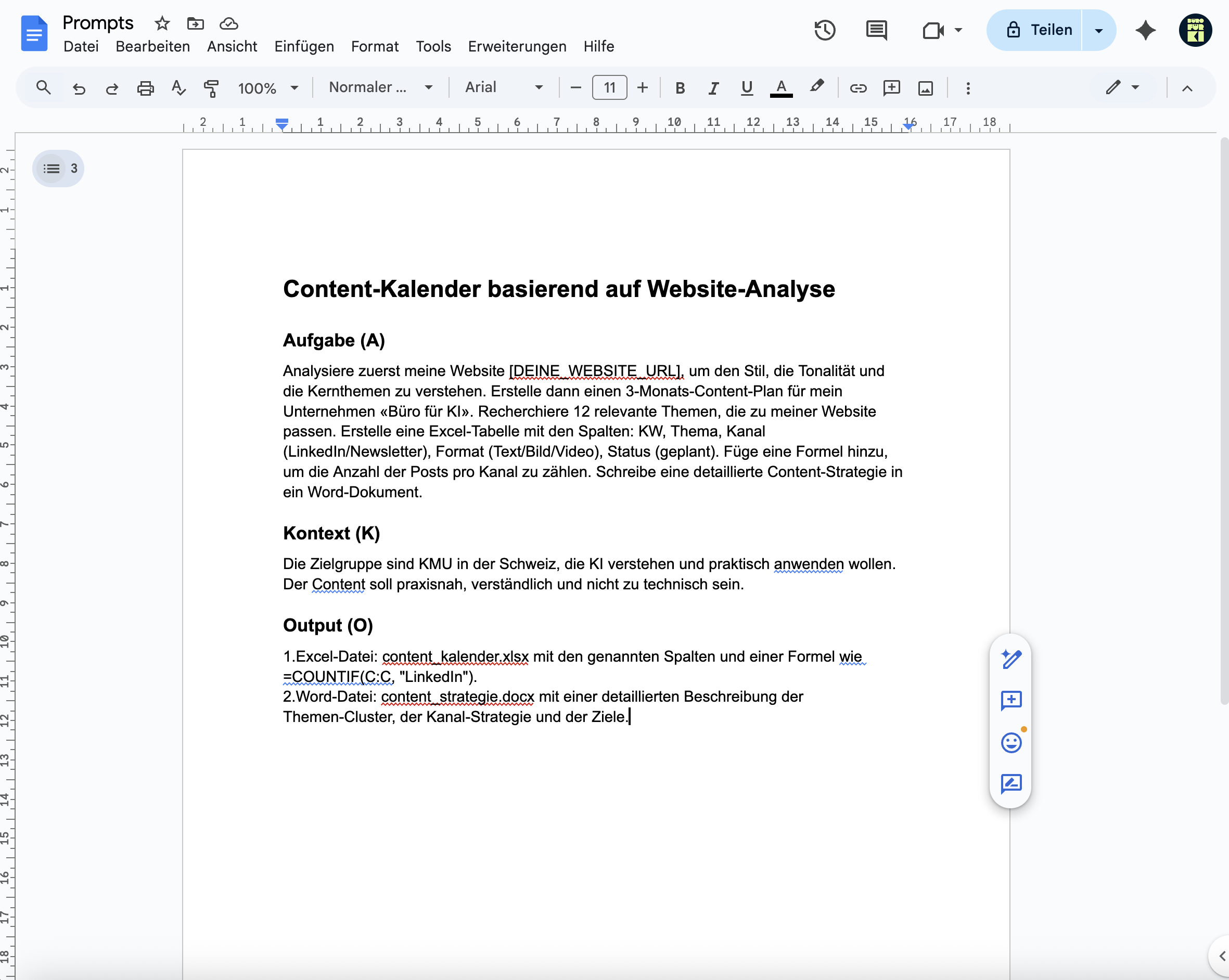Open the Arial font dropdown
This screenshot has width=1229, height=980.
point(503,87)
